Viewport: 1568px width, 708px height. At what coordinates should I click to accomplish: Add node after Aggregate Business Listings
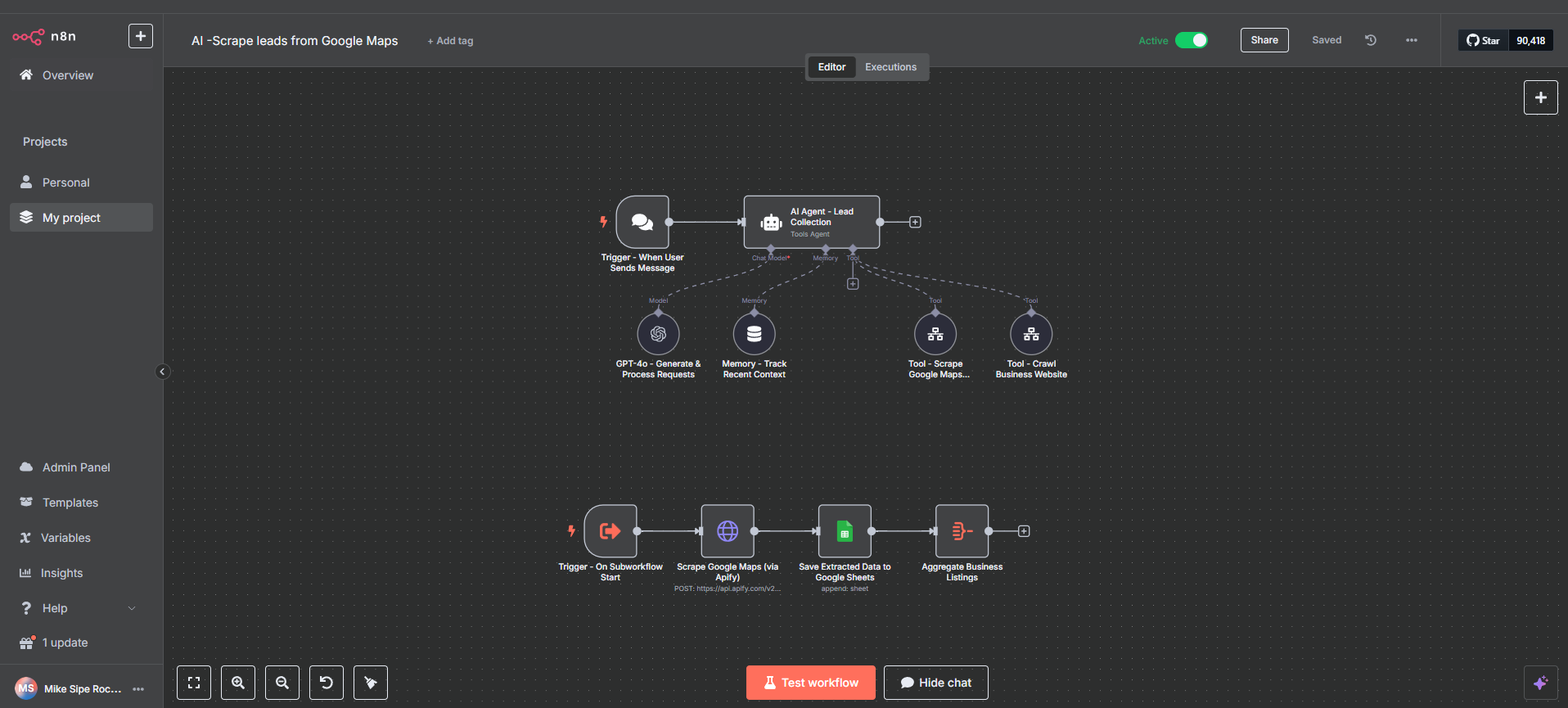click(x=1024, y=531)
